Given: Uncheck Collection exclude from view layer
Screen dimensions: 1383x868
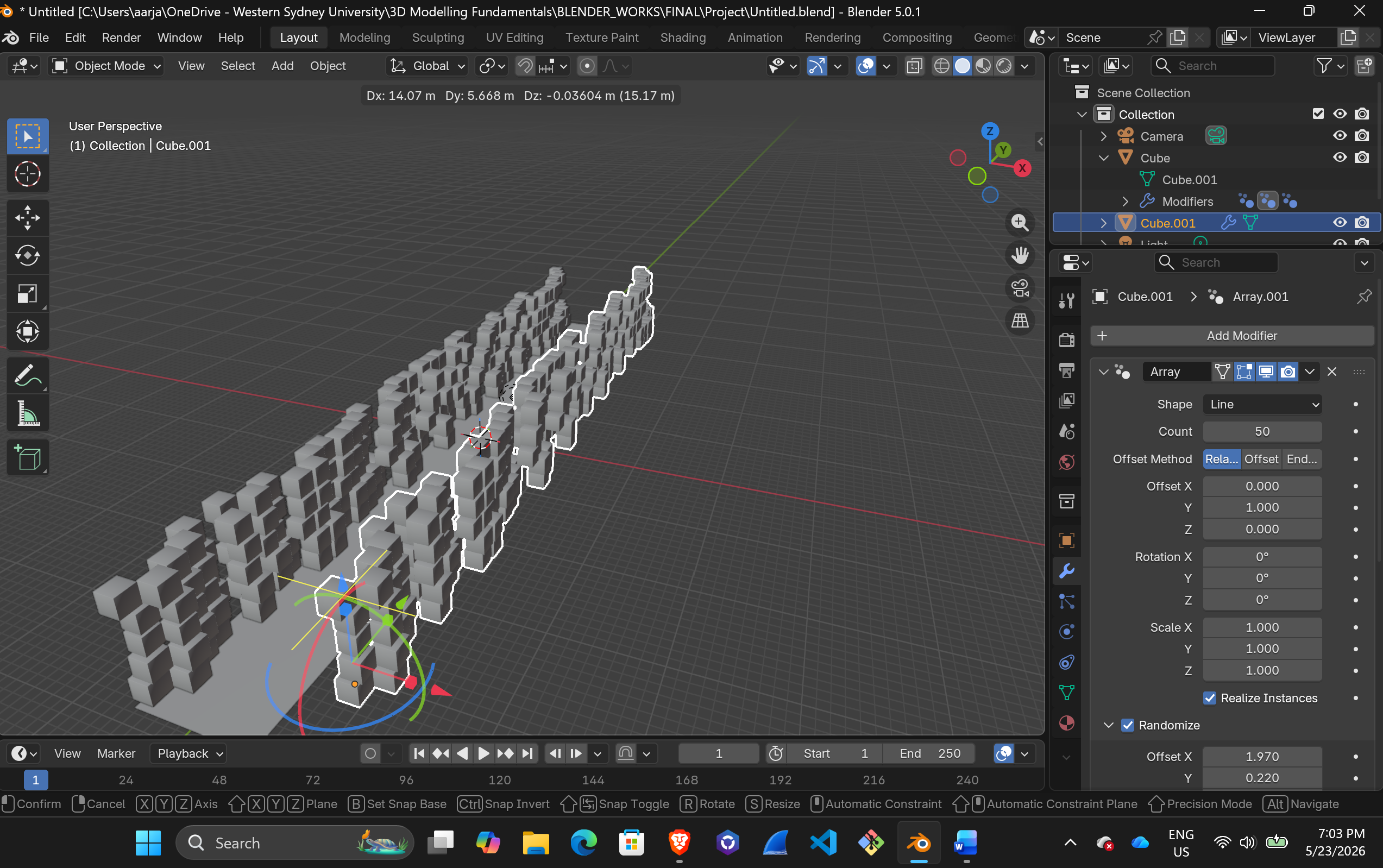Looking at the screenshot, I should point(1318,114).
